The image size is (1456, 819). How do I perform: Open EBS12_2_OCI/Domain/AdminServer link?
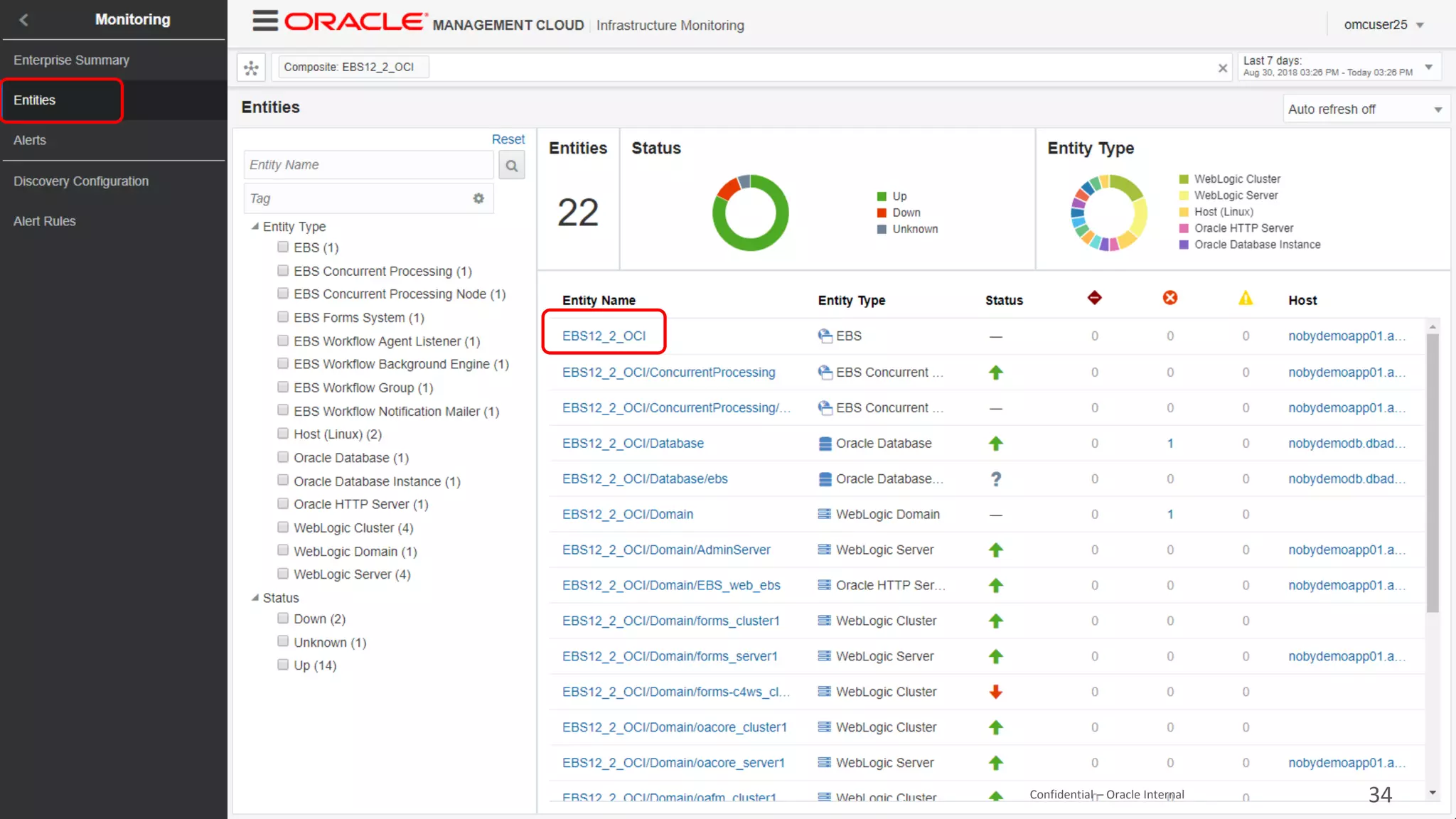666,550
